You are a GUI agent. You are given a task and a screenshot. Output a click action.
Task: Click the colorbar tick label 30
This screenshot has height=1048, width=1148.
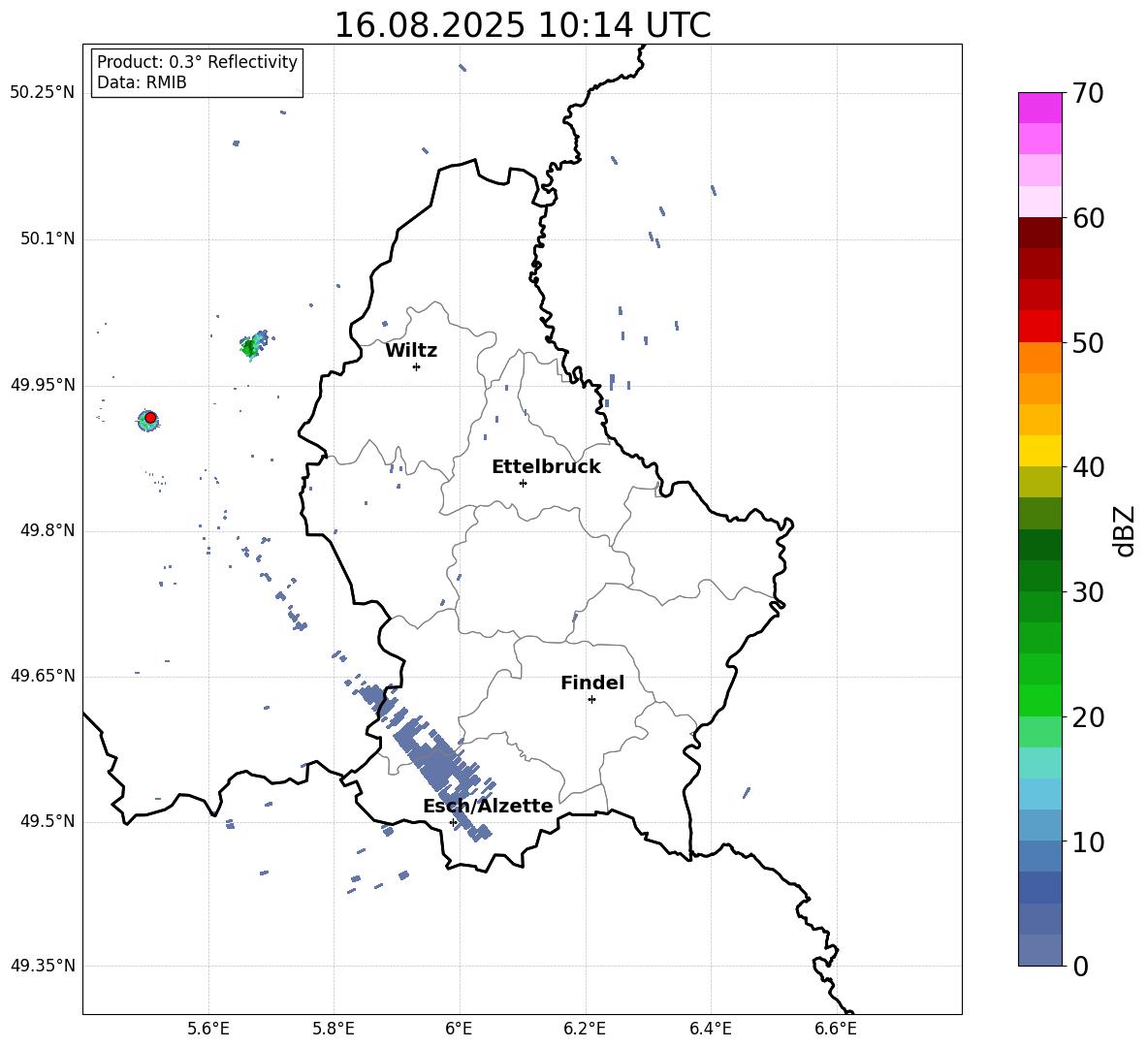[x=1088, y=592]
